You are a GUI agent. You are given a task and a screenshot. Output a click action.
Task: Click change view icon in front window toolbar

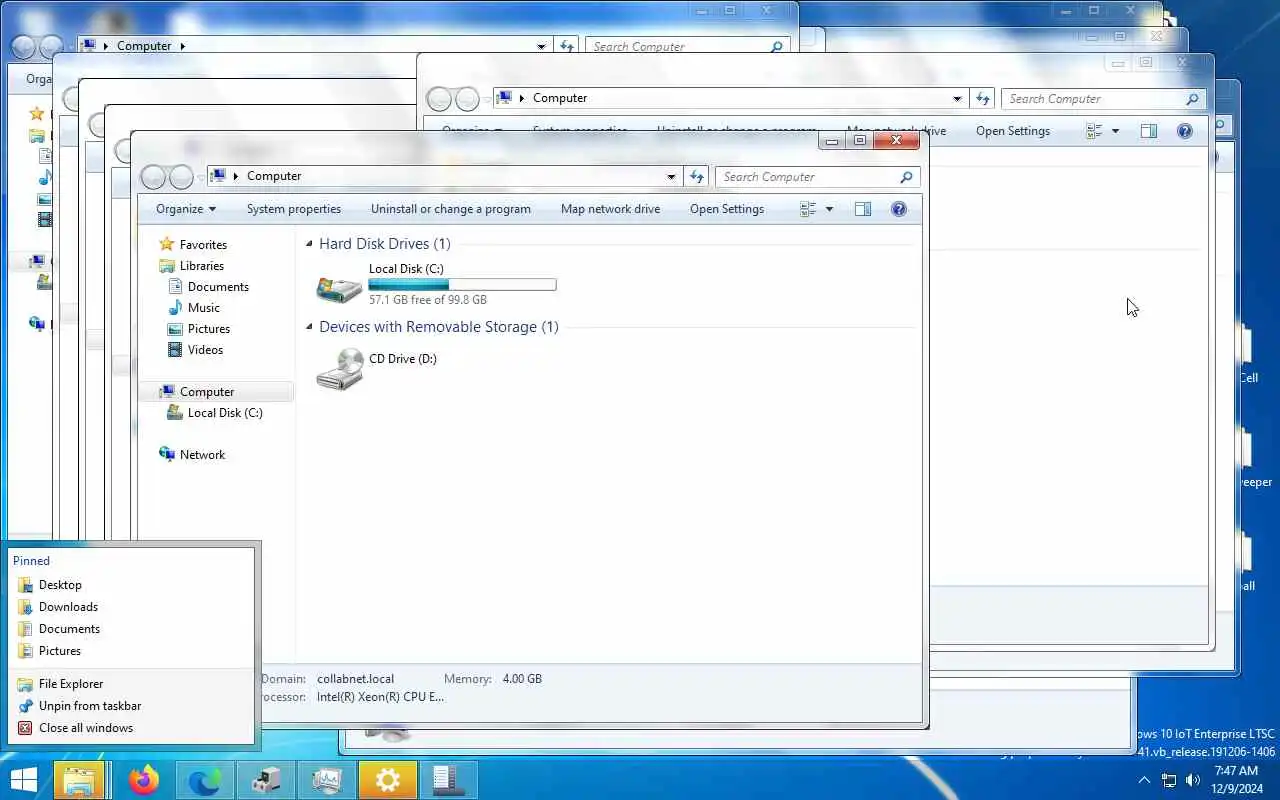(x=808, y=209)
